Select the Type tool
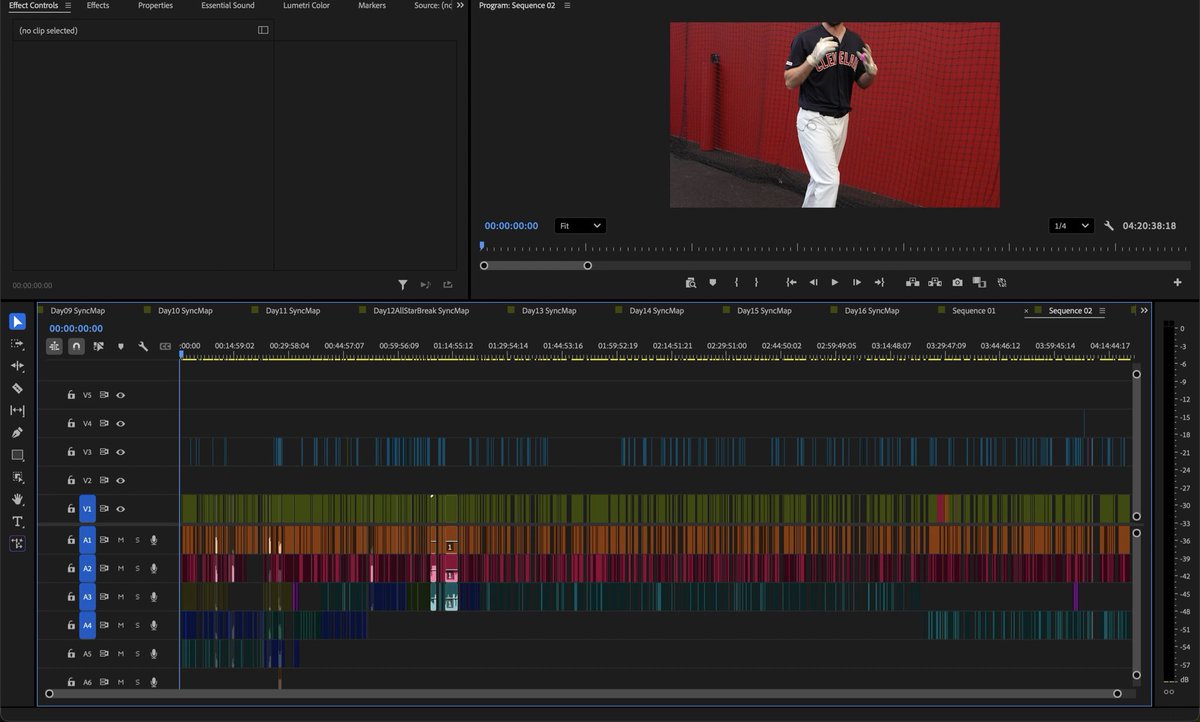1200x722 pixels. click(x=18, y=521)
